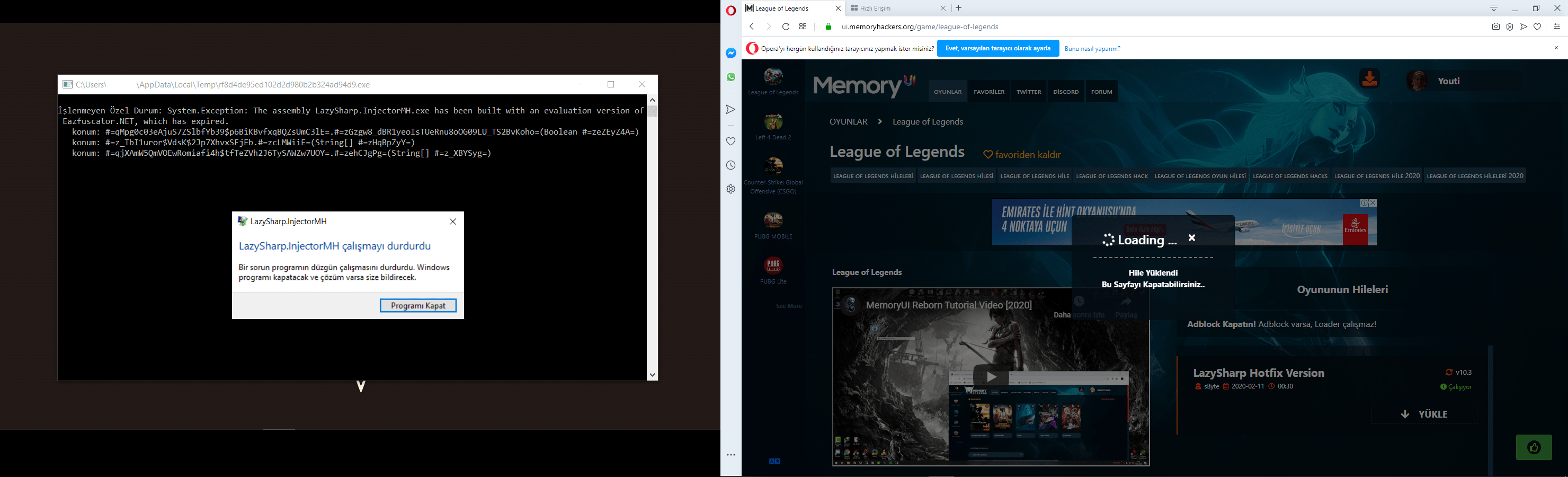Open the sidebar three-dots setup menu
1568x477 pixels.
pos(731,455)
